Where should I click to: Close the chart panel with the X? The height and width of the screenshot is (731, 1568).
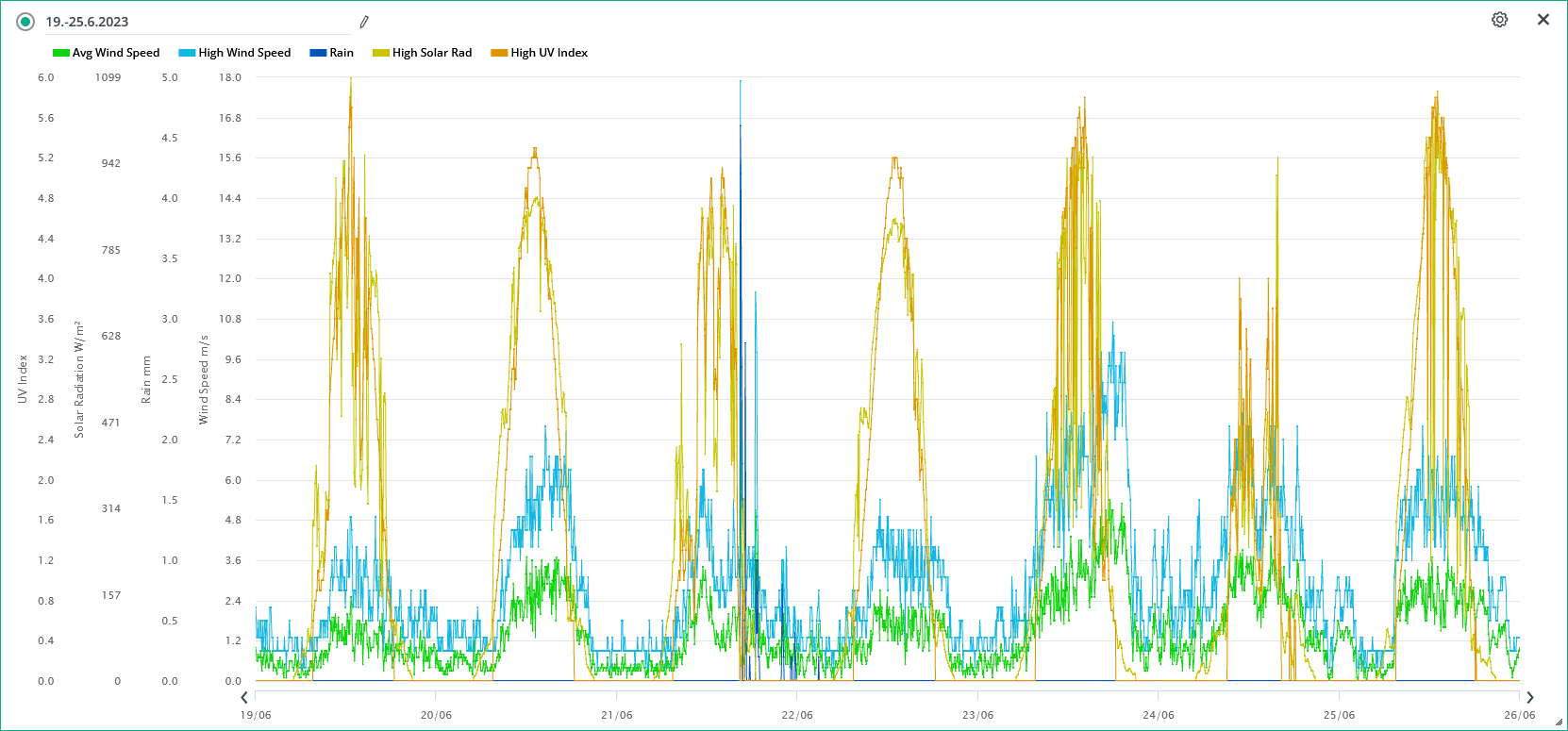pos(1543,20)
